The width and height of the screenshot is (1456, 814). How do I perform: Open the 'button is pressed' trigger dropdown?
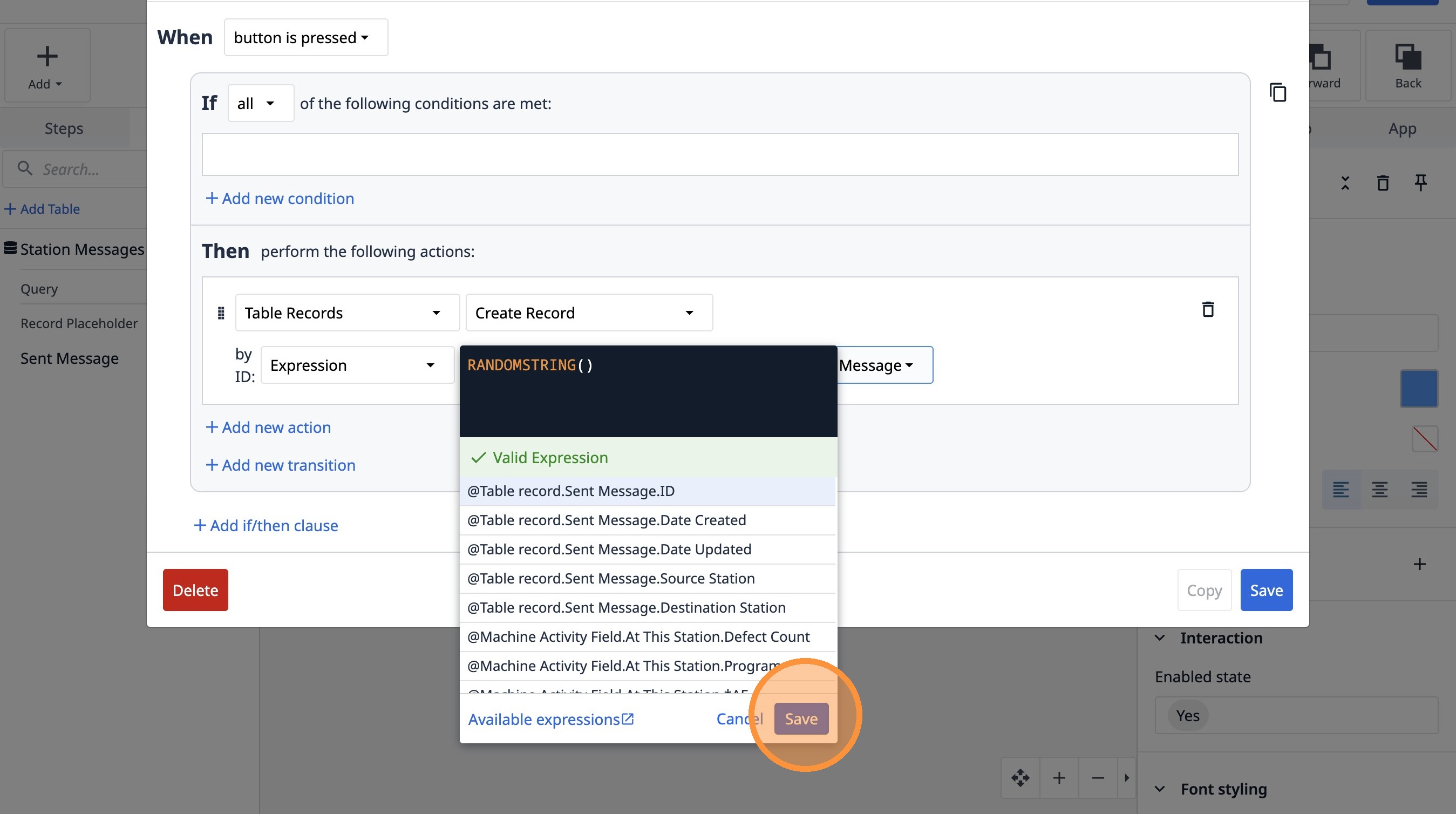[x=306, y=37]
